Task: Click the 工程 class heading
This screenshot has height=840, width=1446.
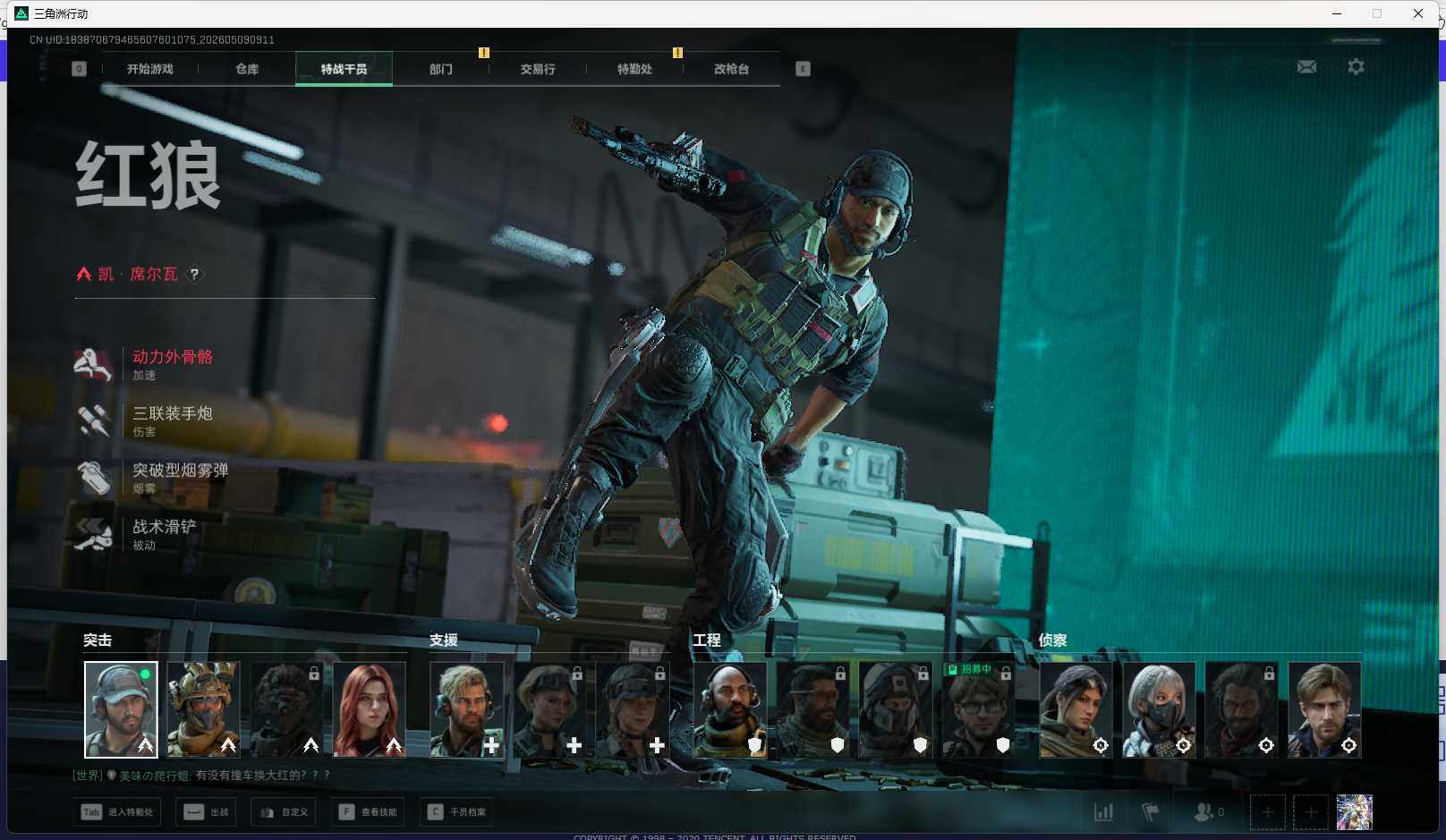Action: point(707,641)
